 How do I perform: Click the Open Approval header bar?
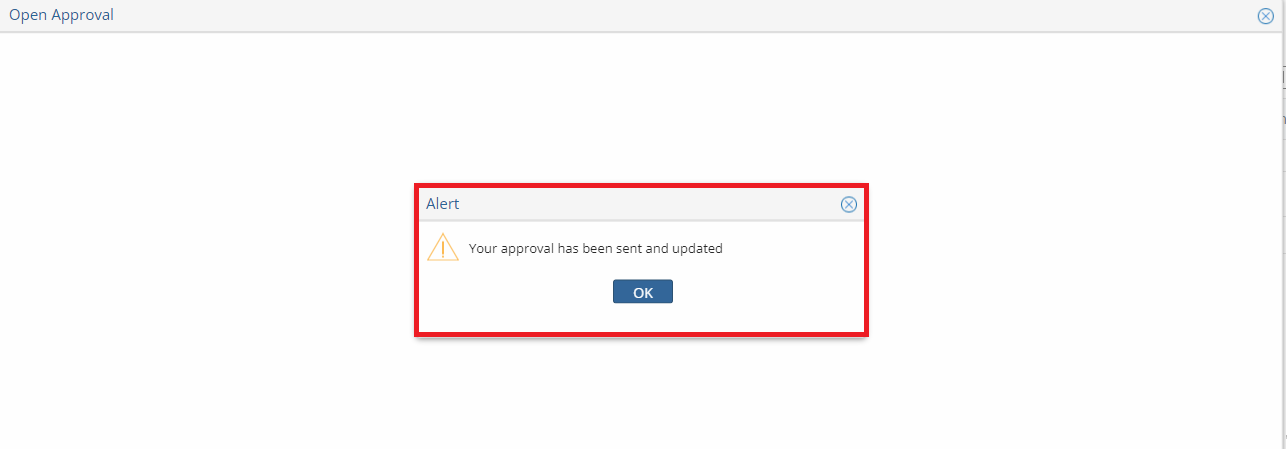click(x=640, y=16)
